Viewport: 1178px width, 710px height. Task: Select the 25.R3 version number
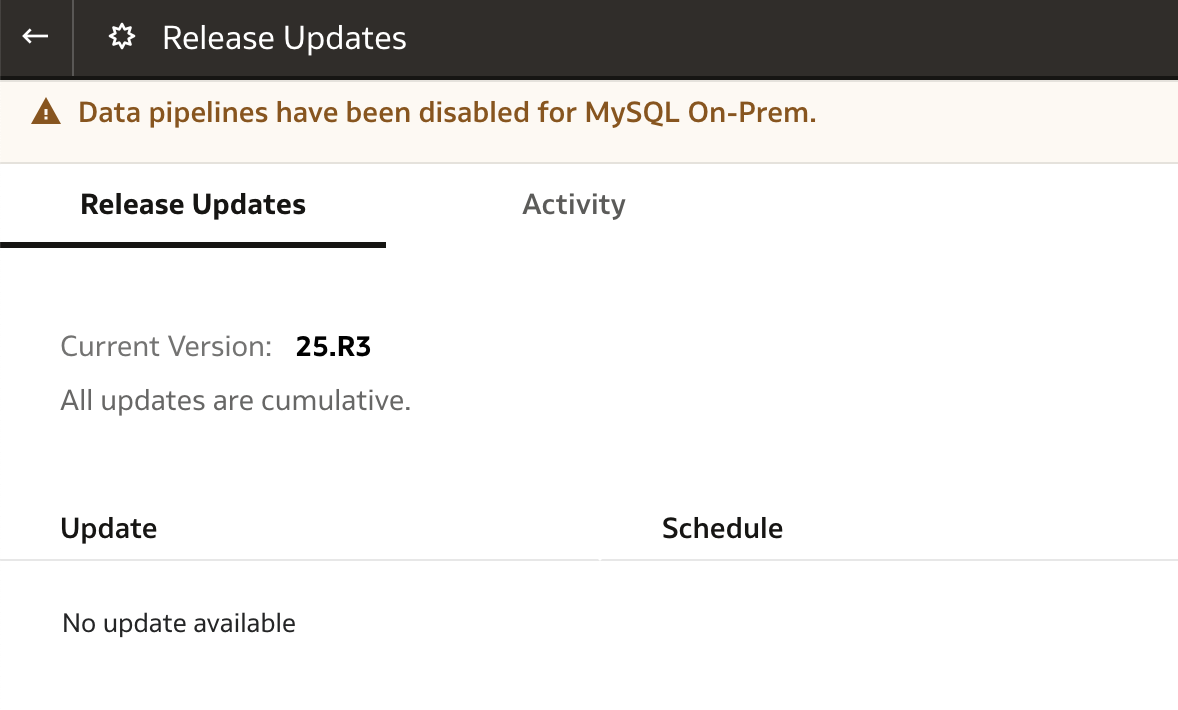tap(334, 346)
